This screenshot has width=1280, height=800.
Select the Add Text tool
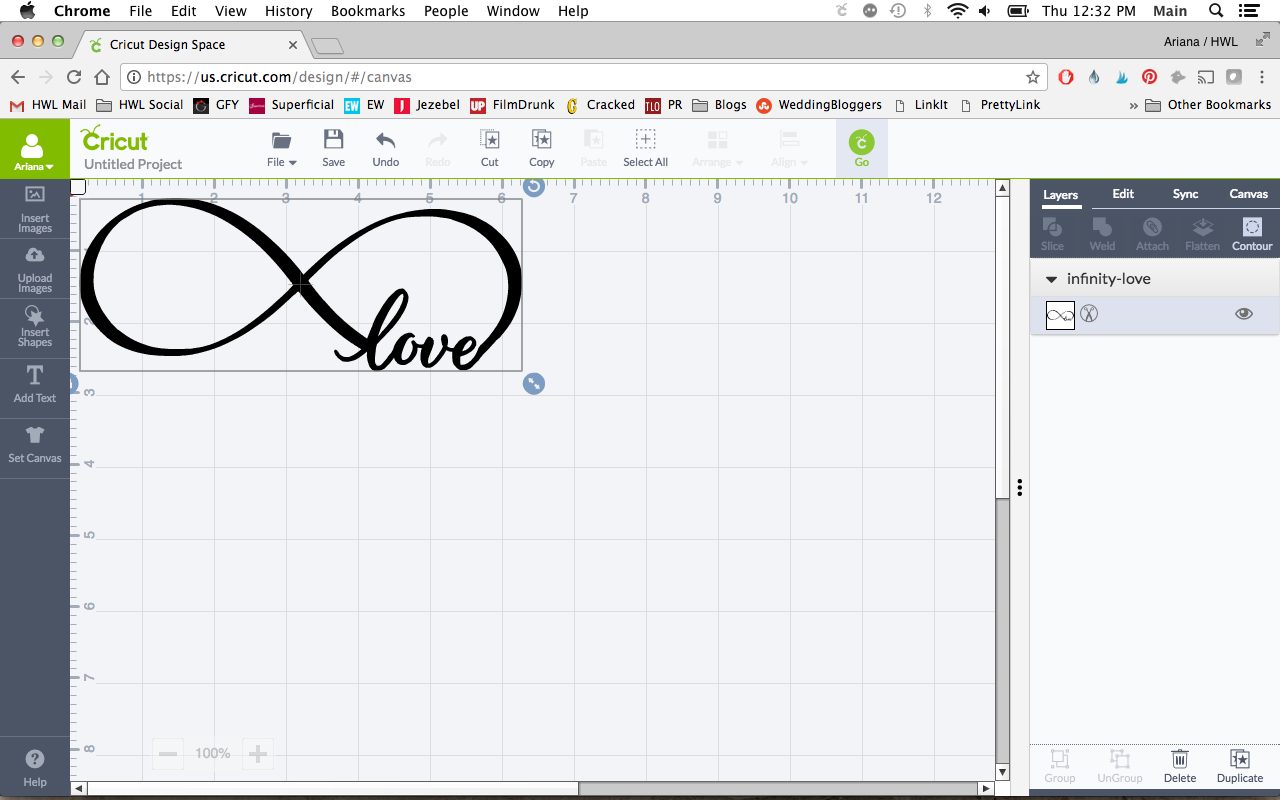point(34,384)
